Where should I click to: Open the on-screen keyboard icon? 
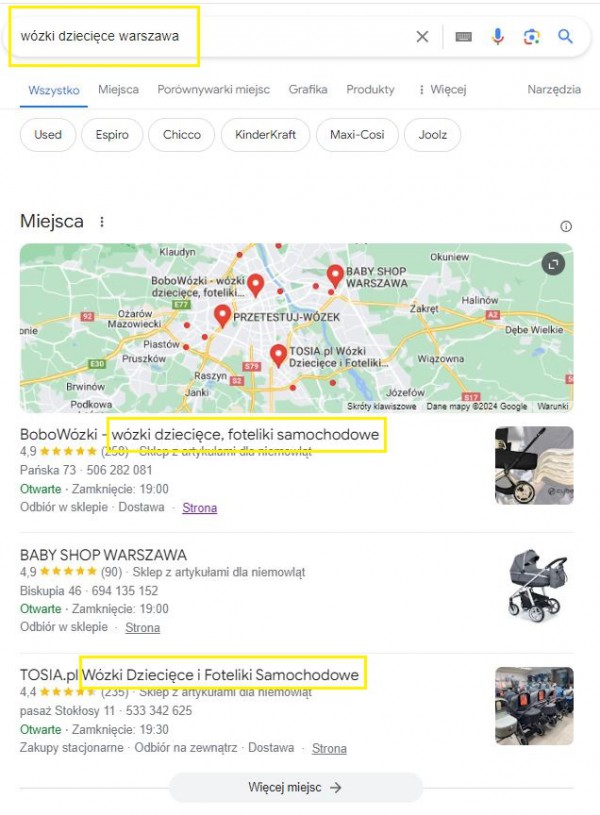click(x=463, y=36)
